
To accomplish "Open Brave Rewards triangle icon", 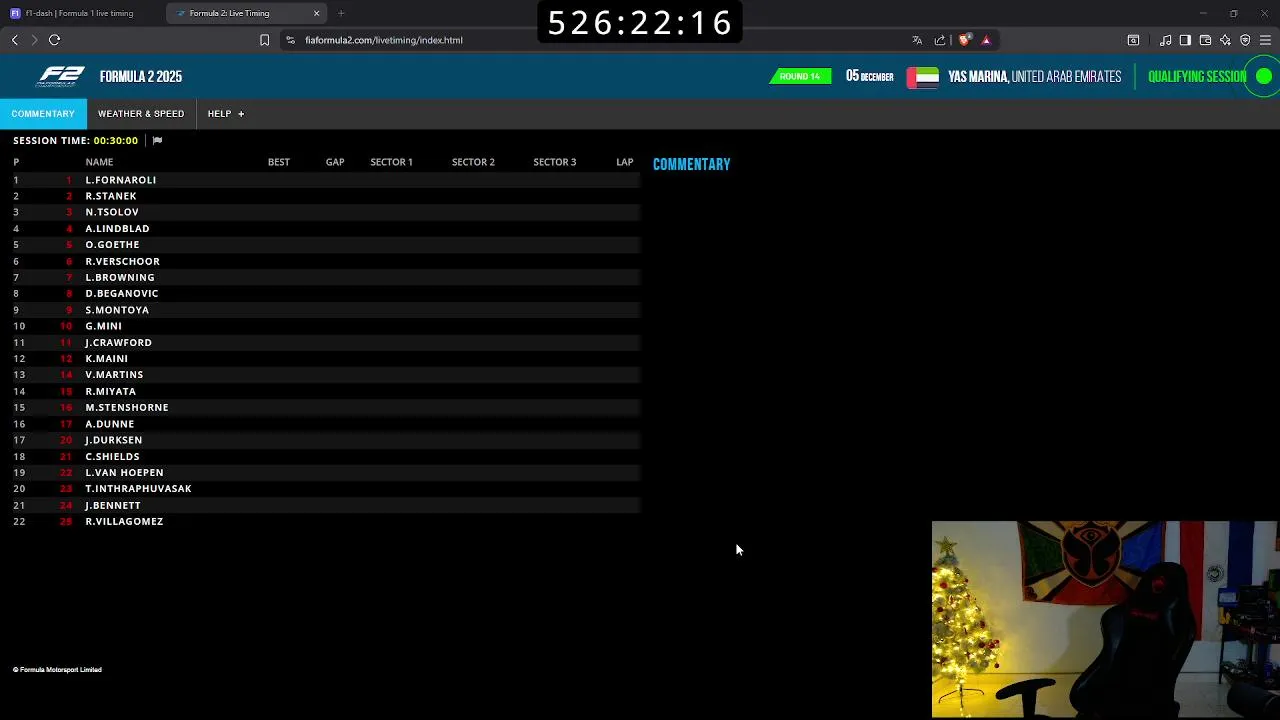I will (x=986, y=40).
